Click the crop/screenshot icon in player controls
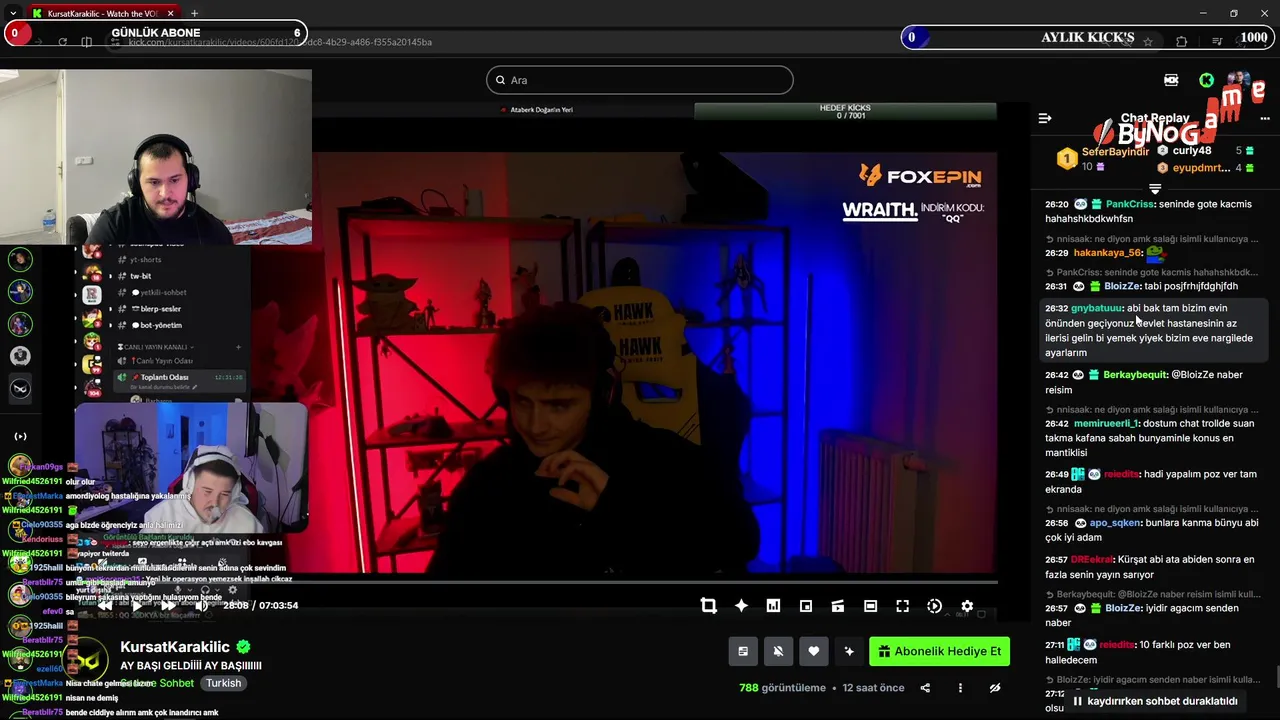Image resolution: width=1280 pixels, height=720 pixels. click(x=709, y=606)
